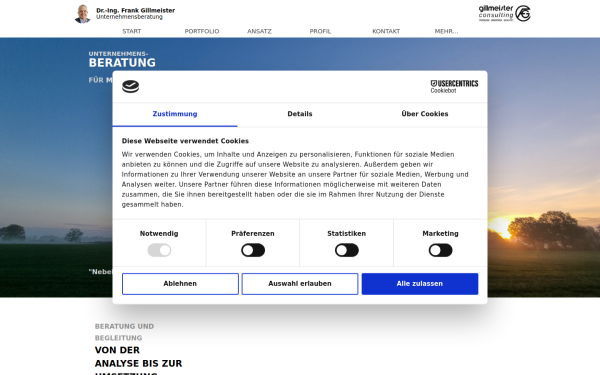Open the KONTAKT menu item

point(386,31)
